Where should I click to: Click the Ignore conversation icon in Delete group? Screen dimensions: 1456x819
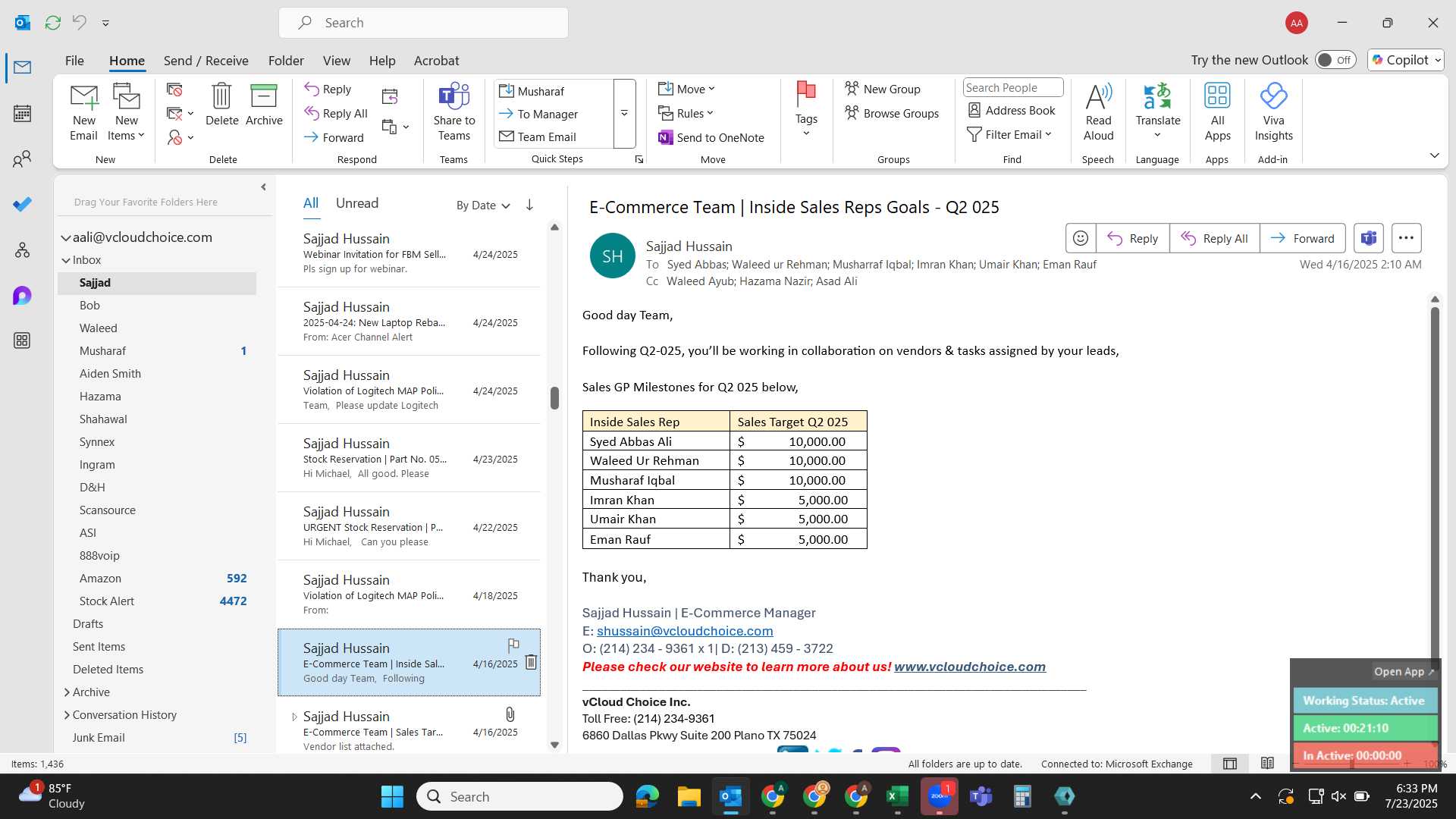pos(174,89)
